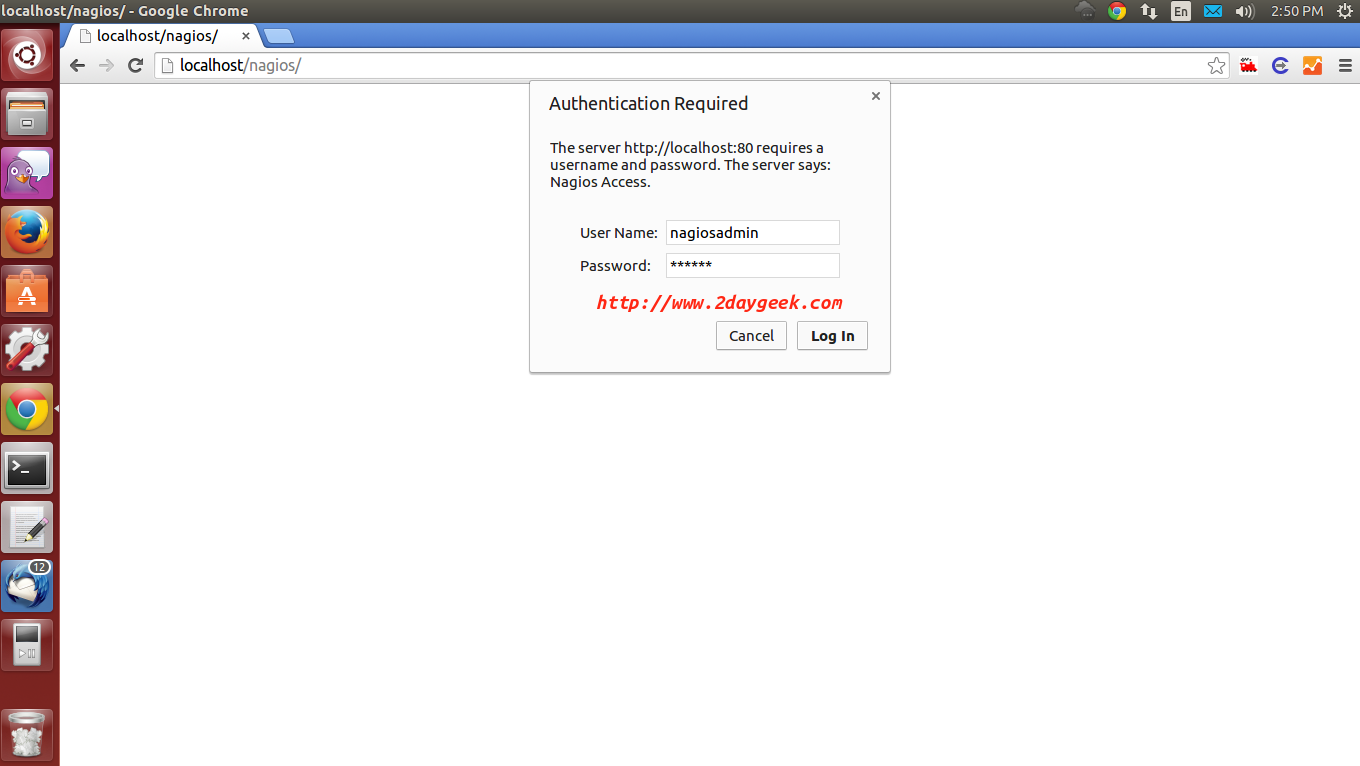This screenshot has width=1360, height=766.
Task: Launch Pidgin messenger from launcher
Action: pyautogui.click(x=28, y=173)
